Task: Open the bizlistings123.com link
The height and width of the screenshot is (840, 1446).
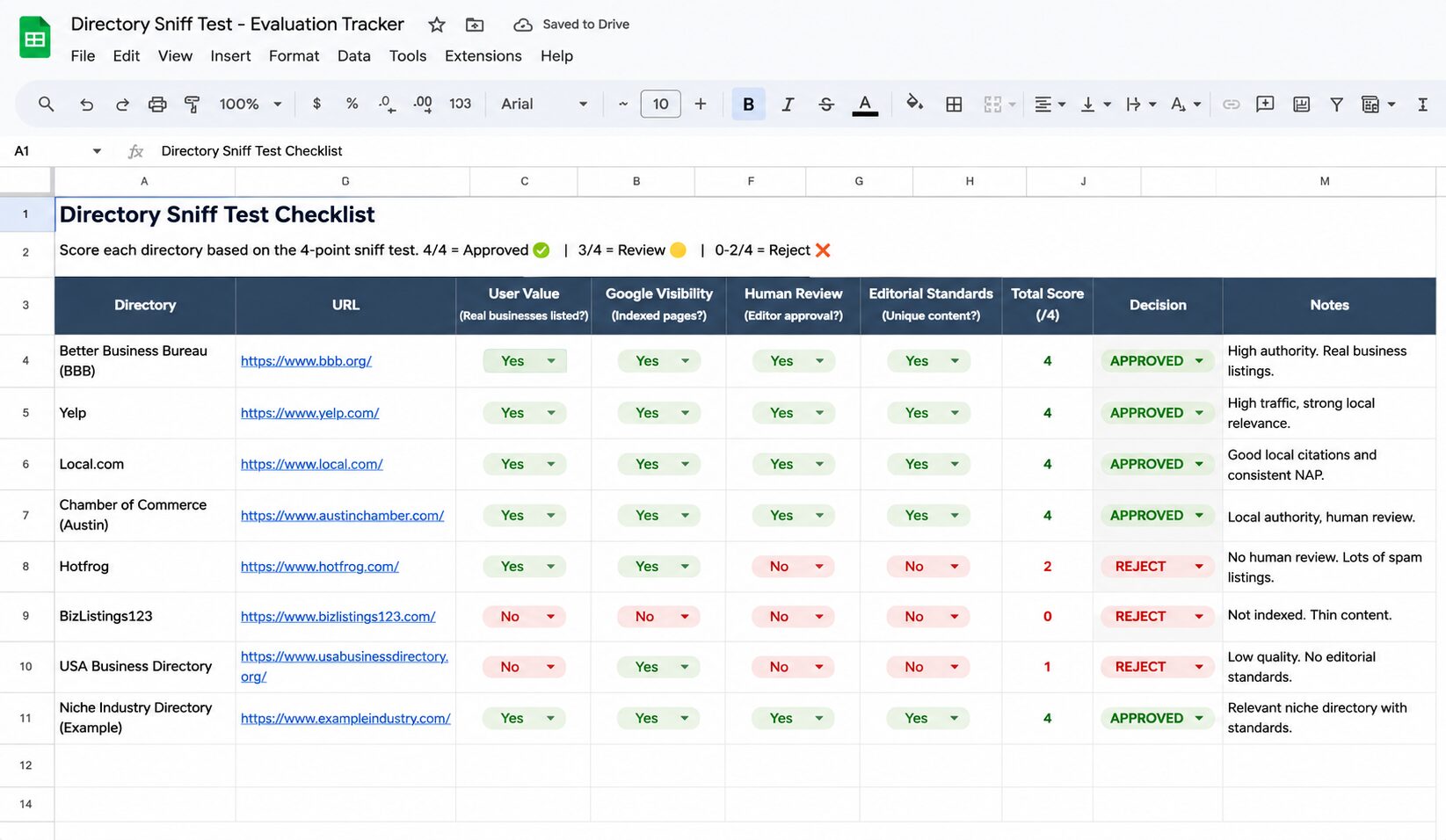Action: tap(338, 617)
